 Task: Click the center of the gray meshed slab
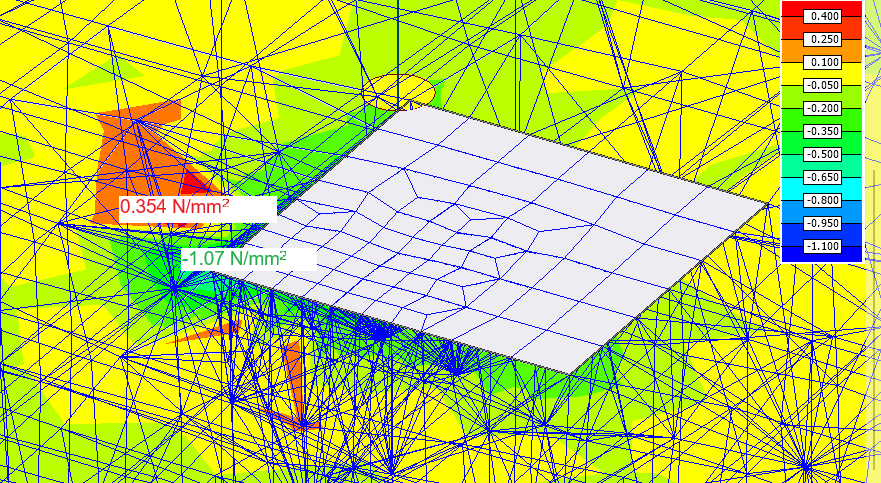tap(520, 235)
